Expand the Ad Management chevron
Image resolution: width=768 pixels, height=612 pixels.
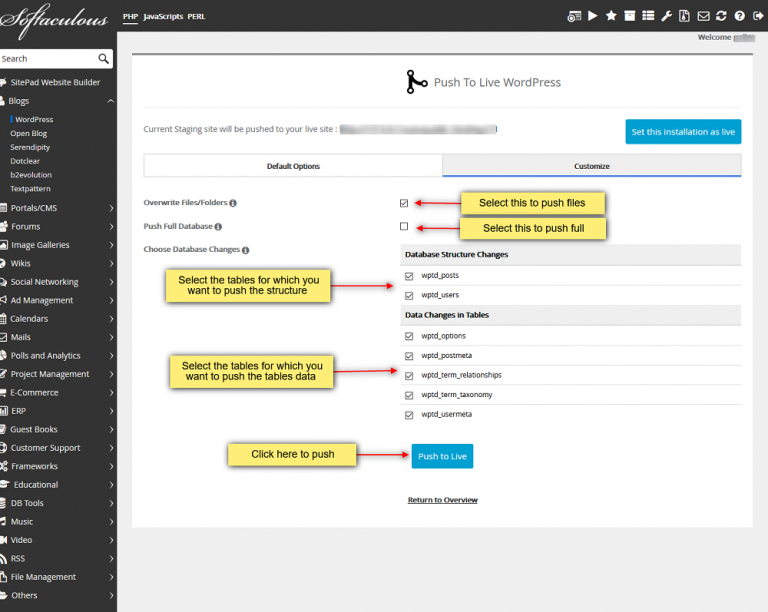point(111,301)
